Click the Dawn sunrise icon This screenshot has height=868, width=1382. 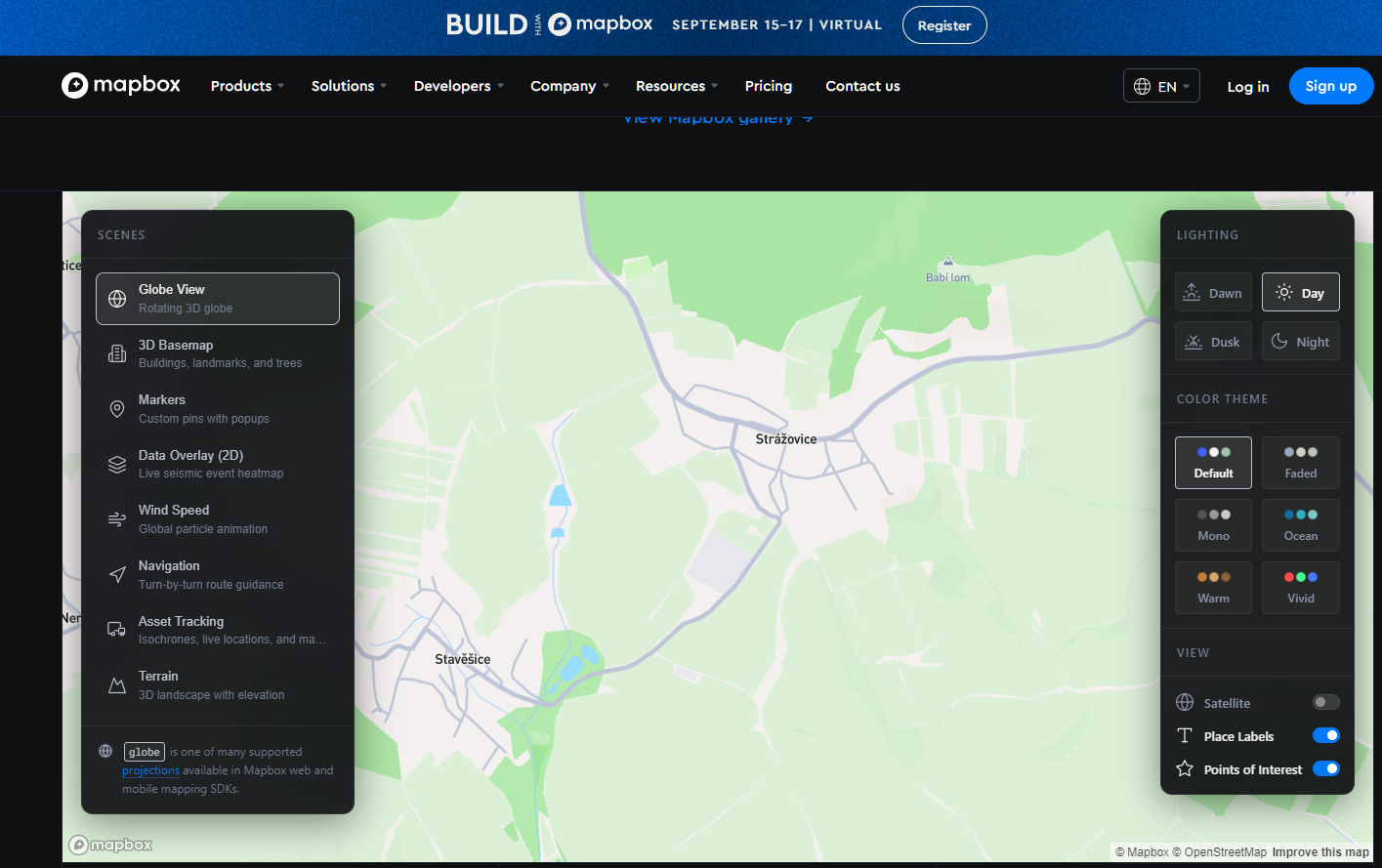(x=1193, y=292)
